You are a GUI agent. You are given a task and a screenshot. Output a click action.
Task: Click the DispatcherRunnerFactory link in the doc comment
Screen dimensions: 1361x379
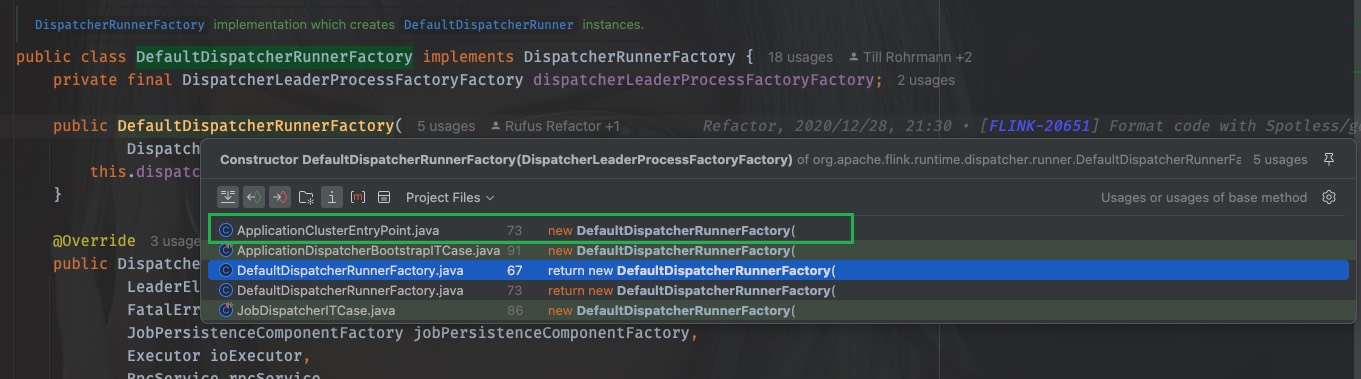pyautogui.click(x=119, y=24)
